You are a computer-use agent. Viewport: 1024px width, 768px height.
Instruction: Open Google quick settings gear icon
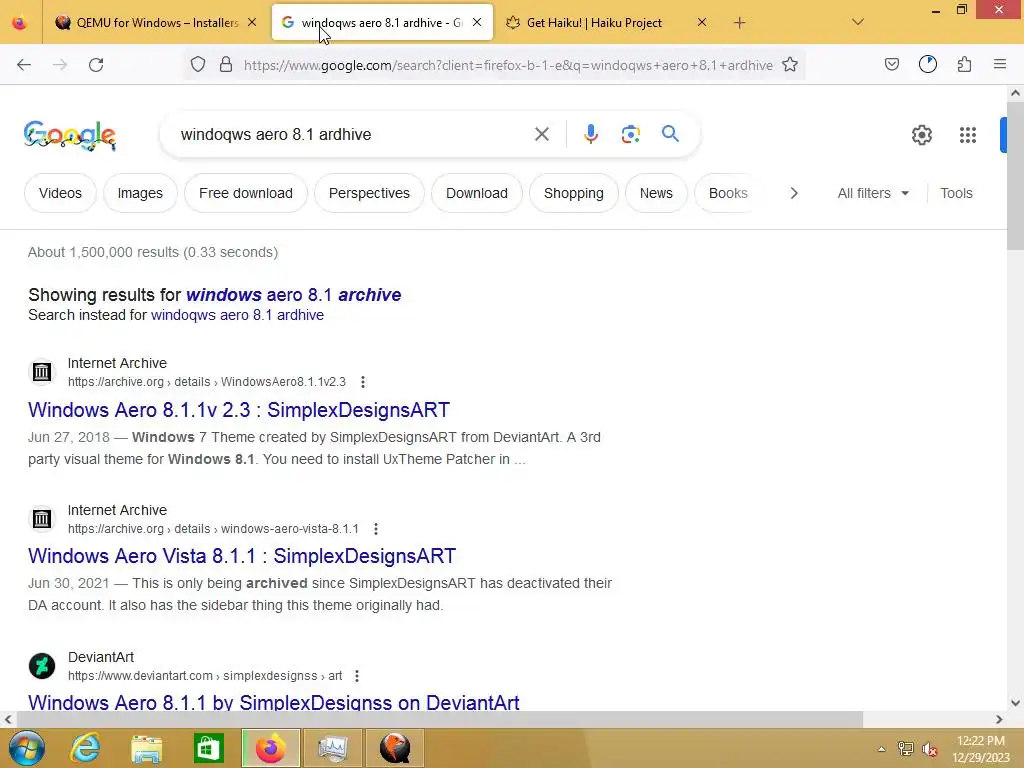(x=922, y=135)
